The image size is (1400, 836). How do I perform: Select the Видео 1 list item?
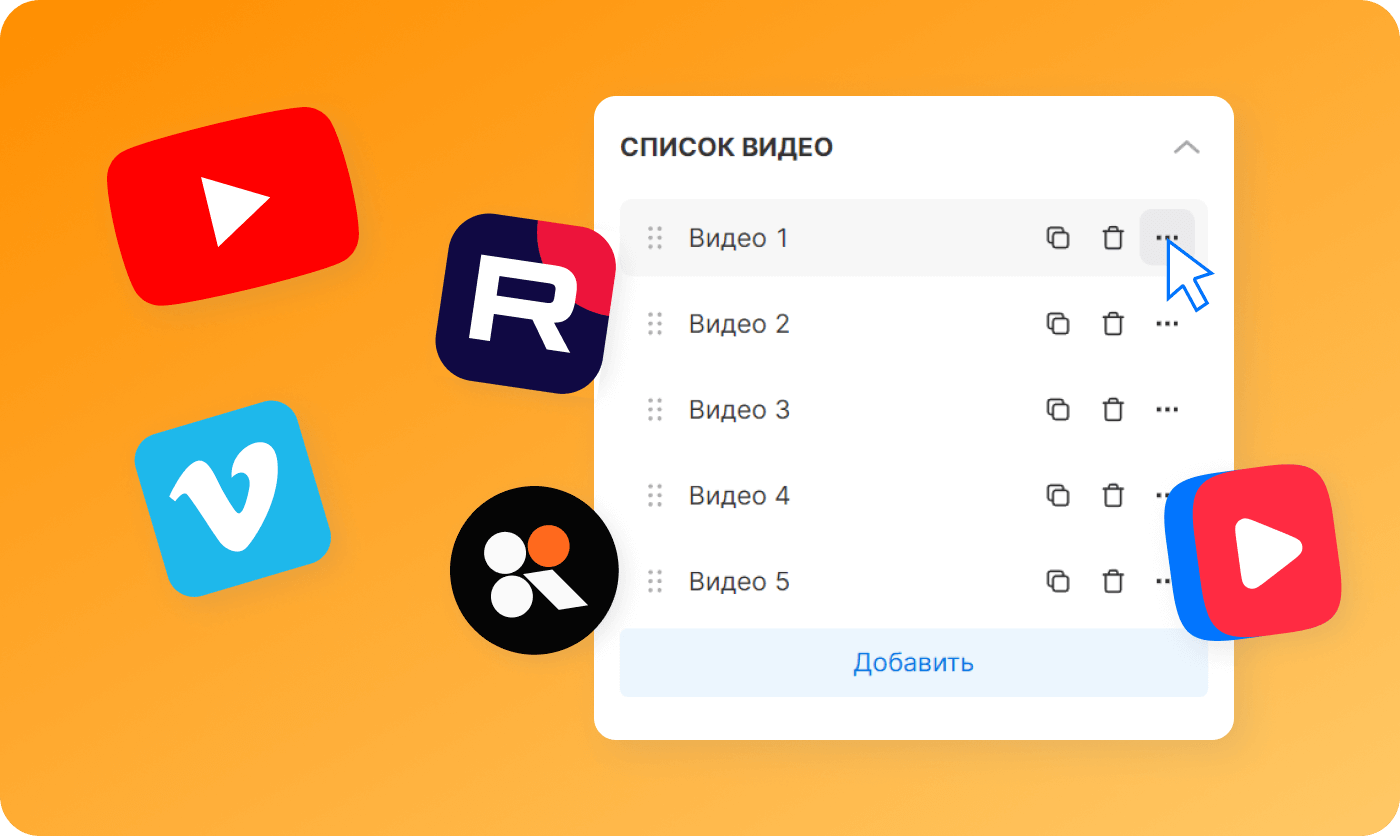pyautogui.click(x=913, y=238)
